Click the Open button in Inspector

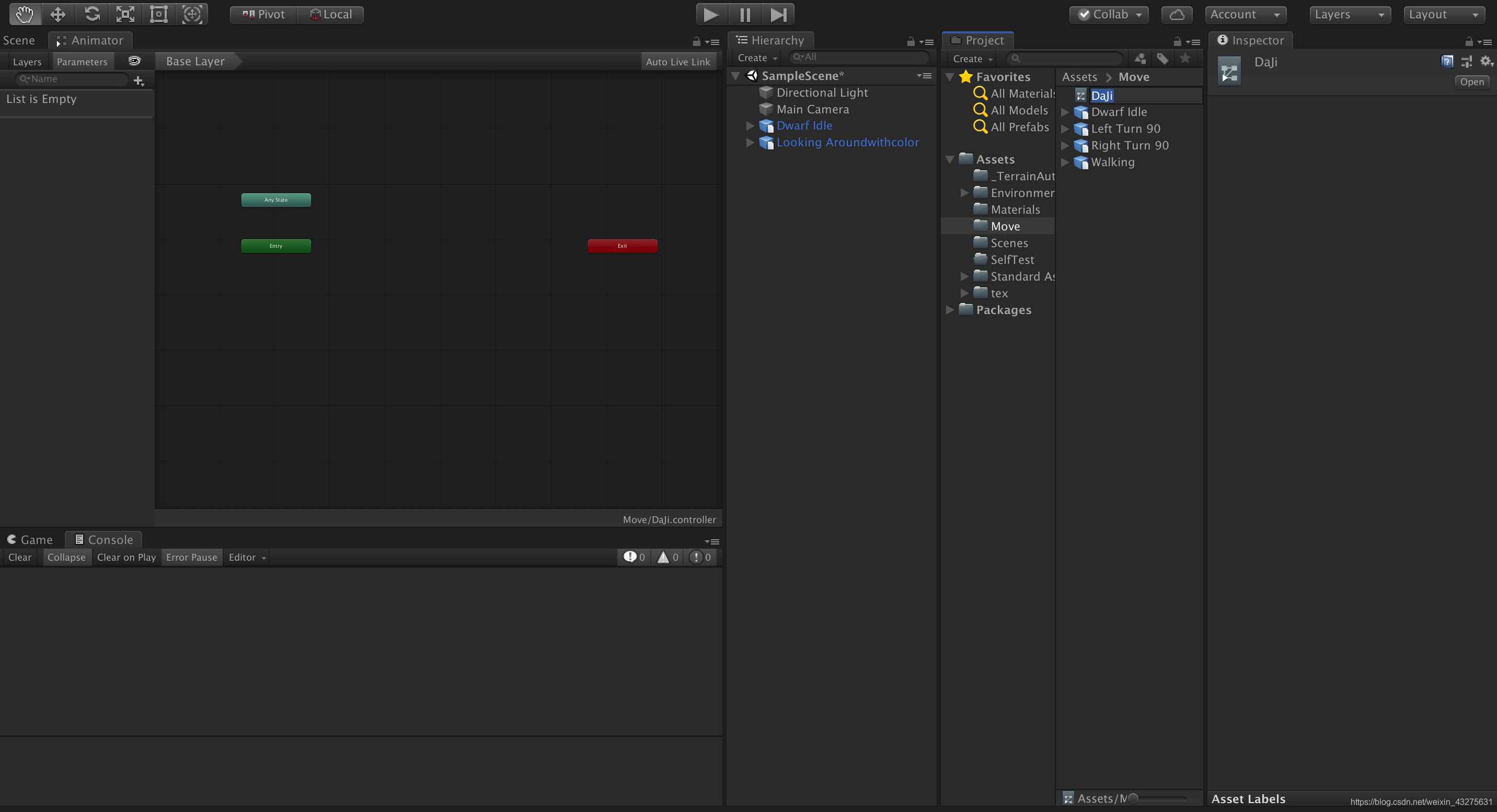pos(1471,82)
